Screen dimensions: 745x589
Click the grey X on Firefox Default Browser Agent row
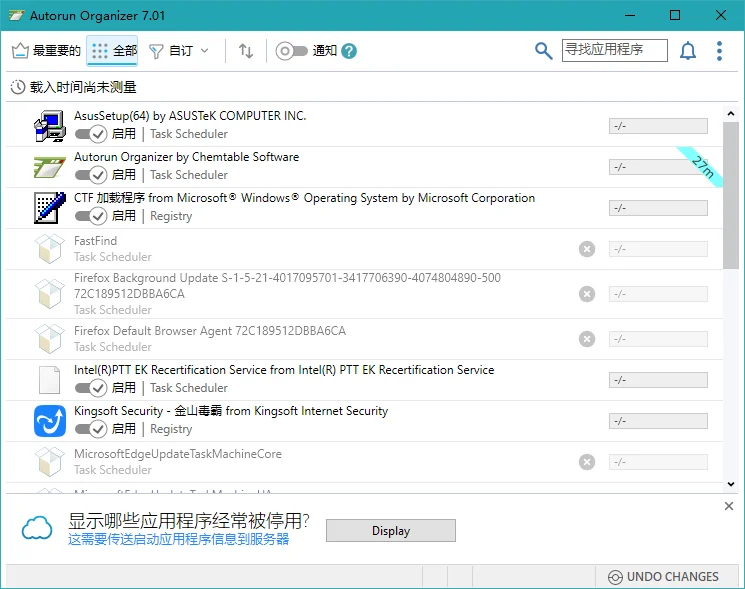[x=587, y=339]
